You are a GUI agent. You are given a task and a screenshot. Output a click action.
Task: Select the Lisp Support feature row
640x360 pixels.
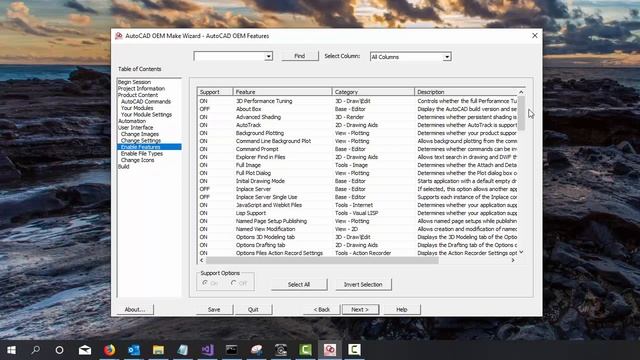(358, 213)
